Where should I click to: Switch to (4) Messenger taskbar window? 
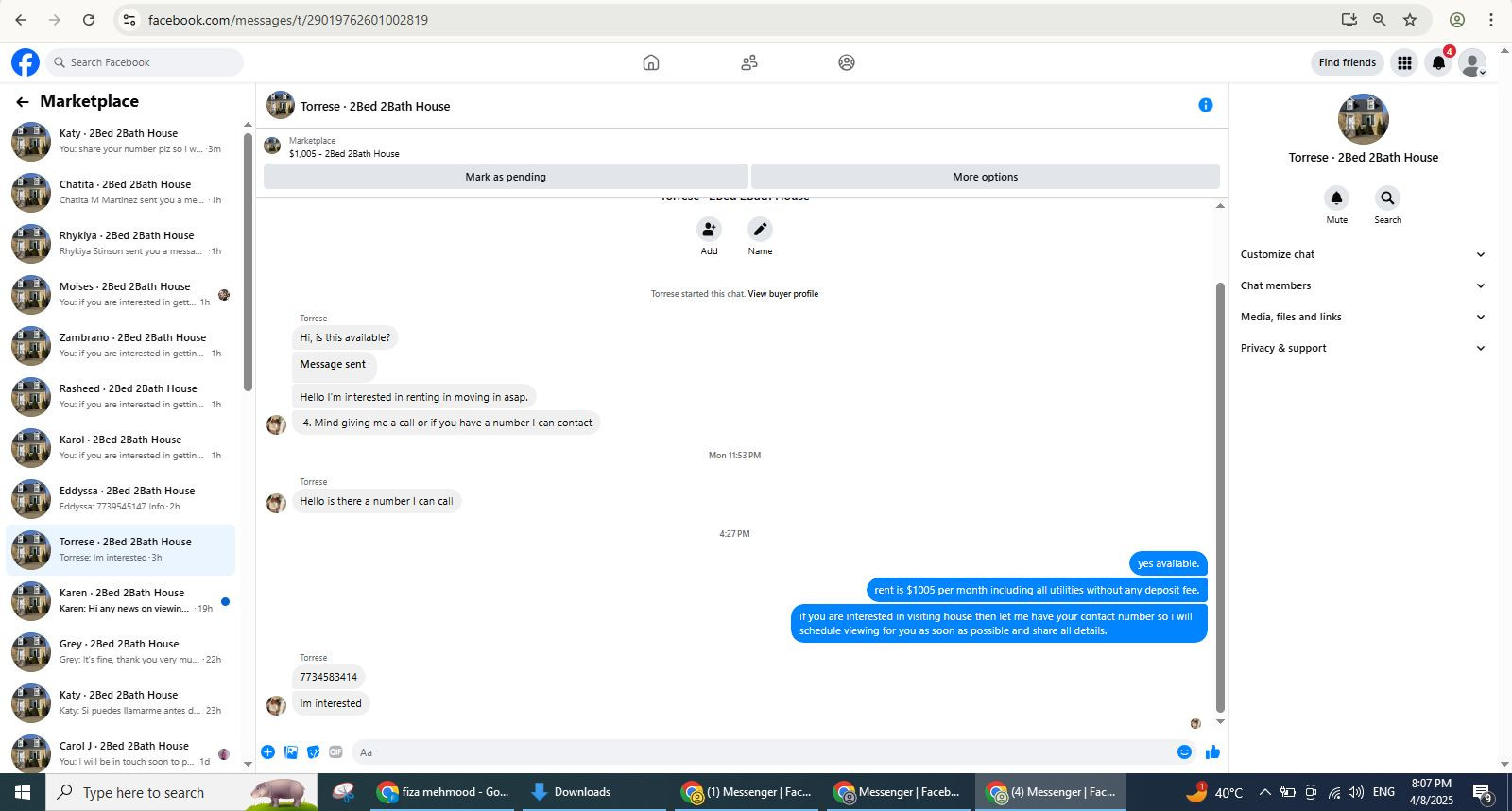coord(1052,792)
